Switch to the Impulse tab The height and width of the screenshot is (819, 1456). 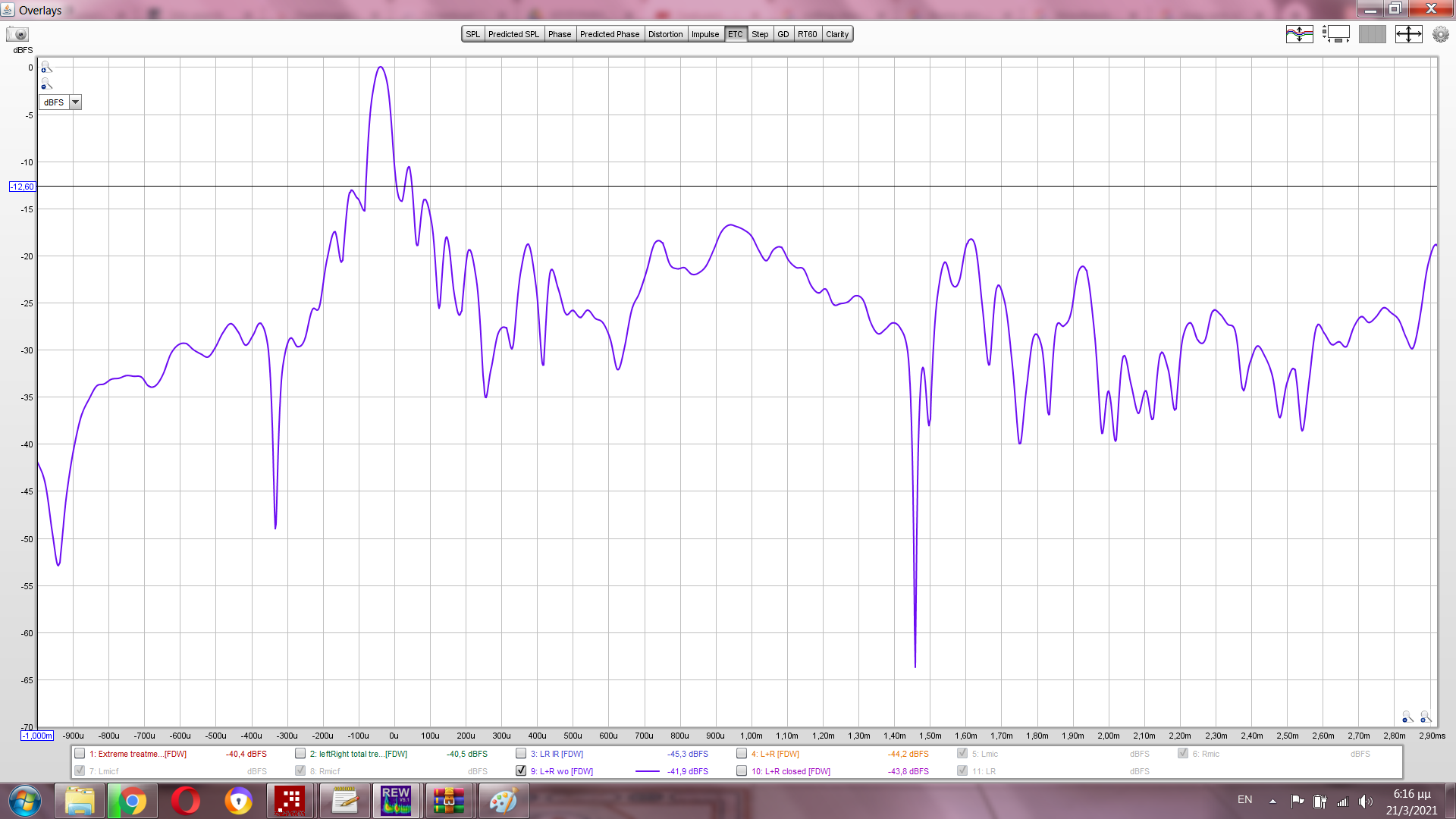[704, 34]
